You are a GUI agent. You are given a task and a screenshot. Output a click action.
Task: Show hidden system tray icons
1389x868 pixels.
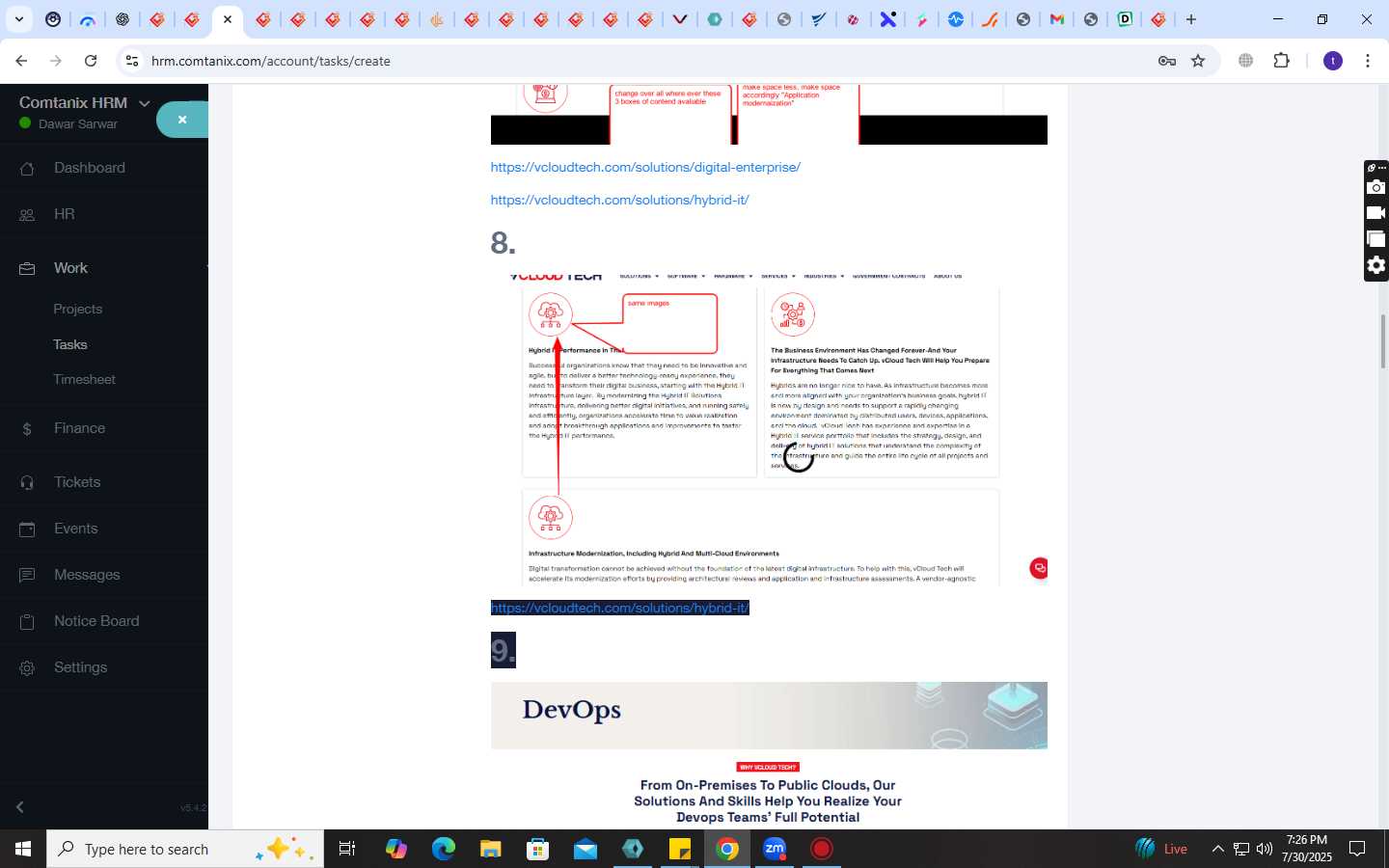[1217, 849]
